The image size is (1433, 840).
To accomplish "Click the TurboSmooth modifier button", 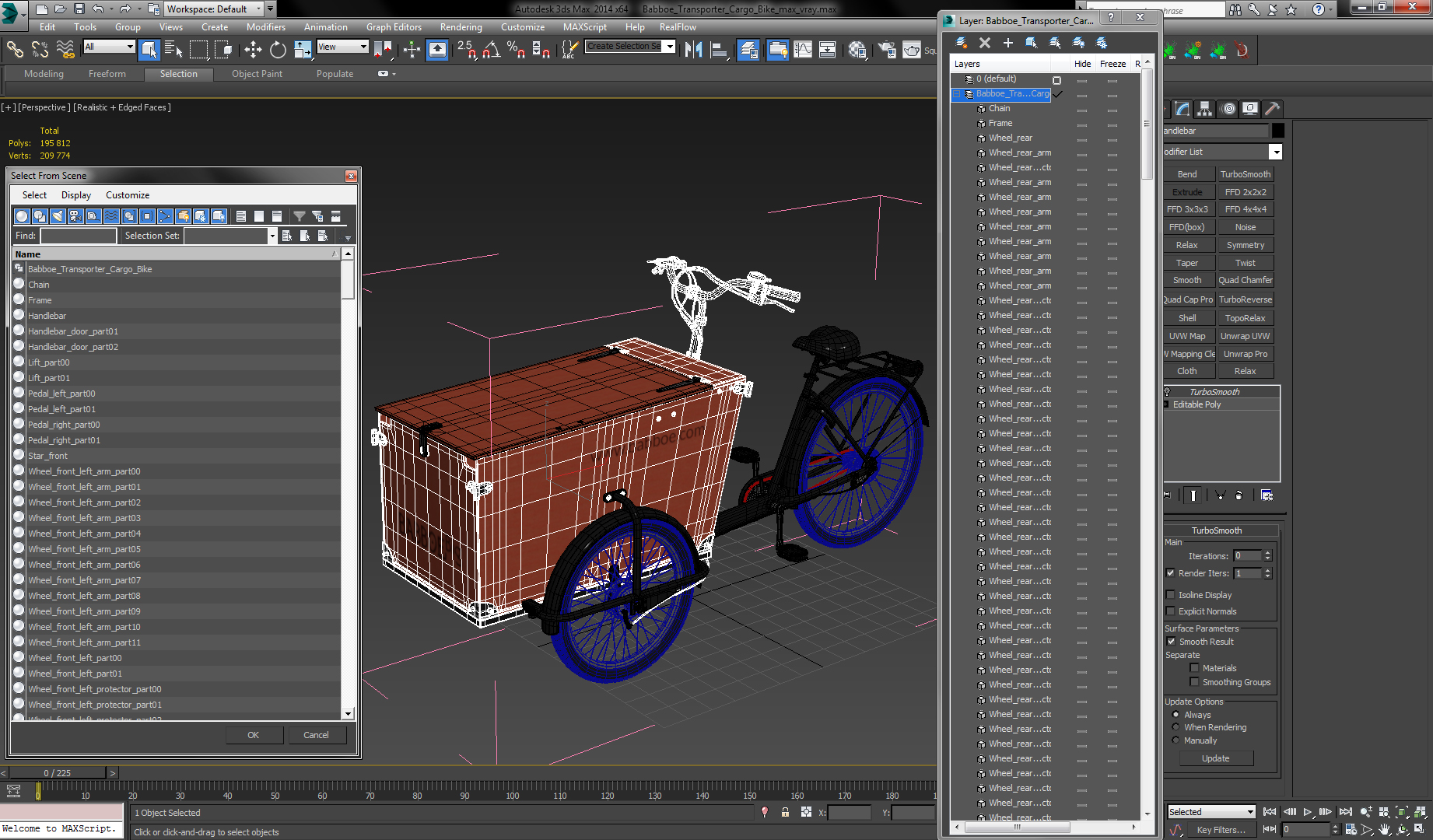I will pos(1245,174).
